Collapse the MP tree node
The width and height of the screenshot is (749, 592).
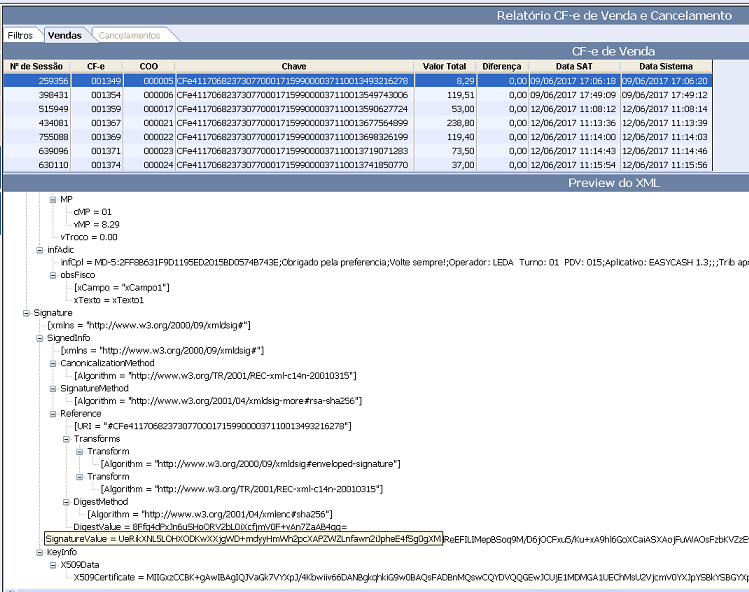[x=52, y=200]
